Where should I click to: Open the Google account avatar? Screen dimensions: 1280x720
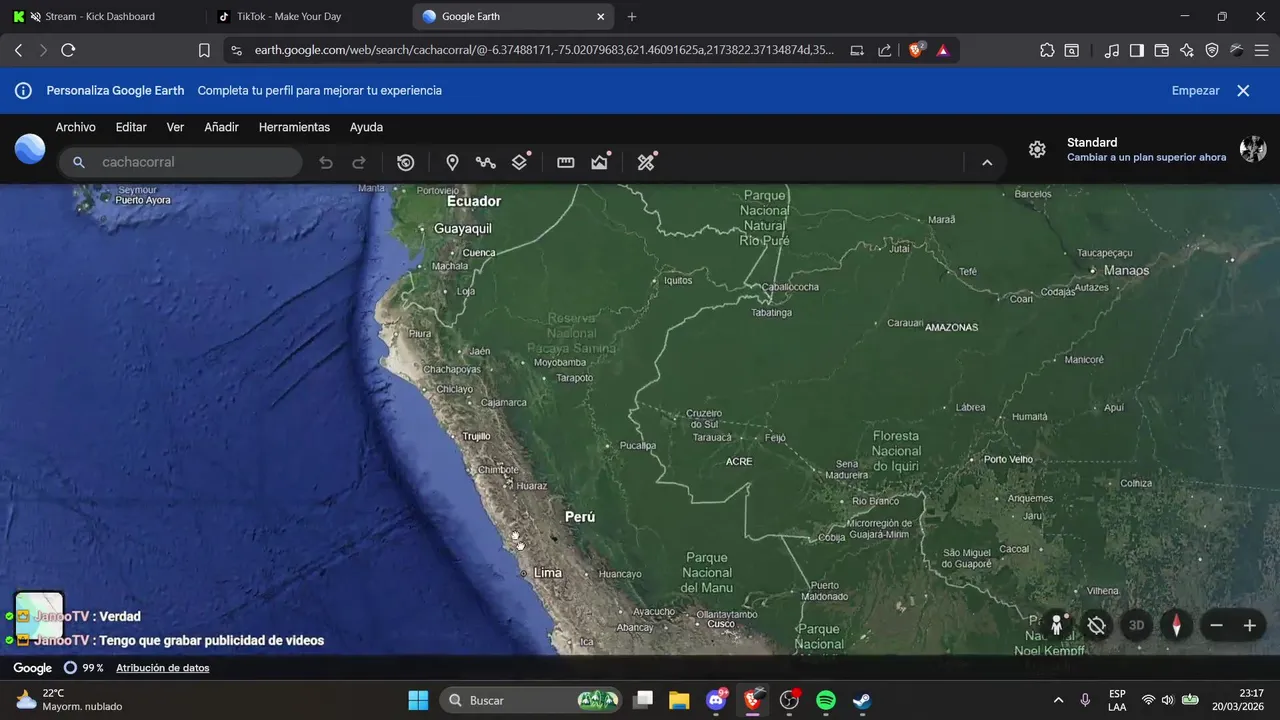[x=1253, y=149]
